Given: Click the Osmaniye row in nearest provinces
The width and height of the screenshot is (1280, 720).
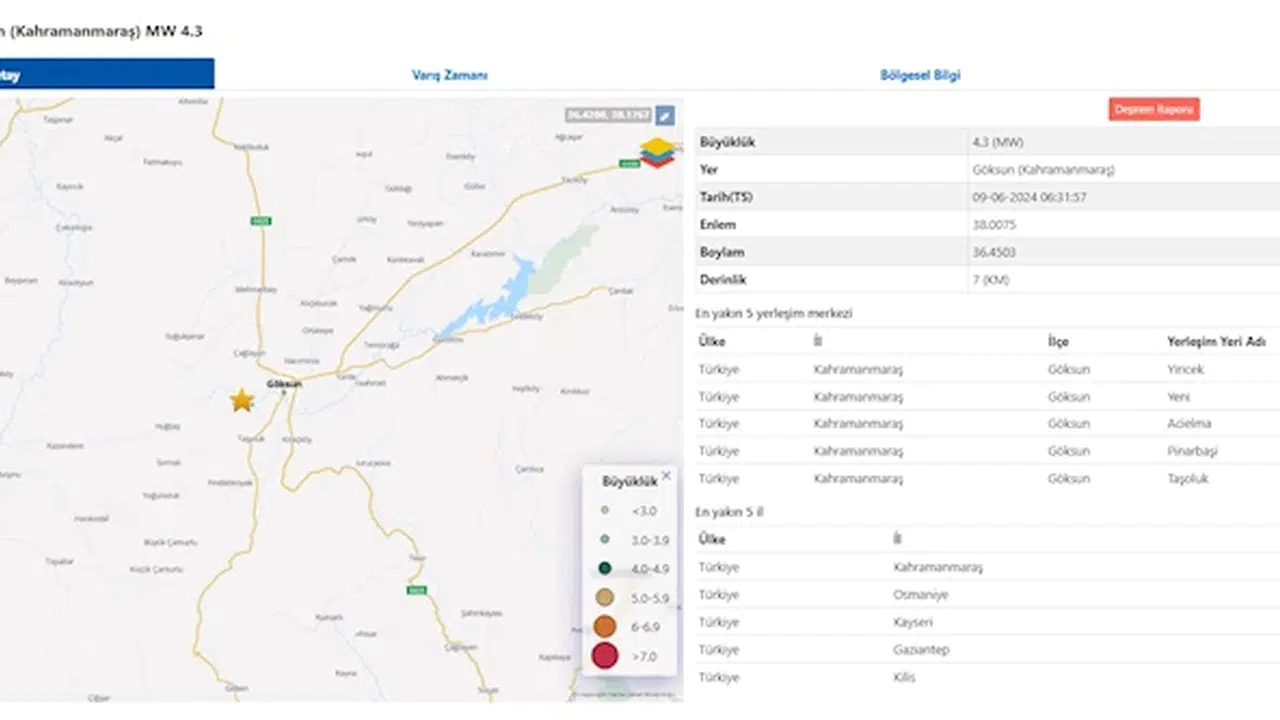Looking at the screenshot, I should [987, 595].
